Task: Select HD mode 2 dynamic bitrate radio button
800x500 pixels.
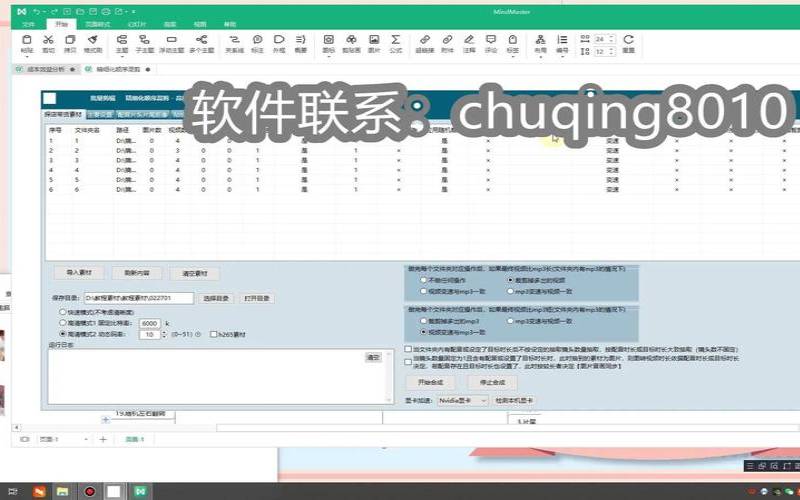Action: coord(63,334)
